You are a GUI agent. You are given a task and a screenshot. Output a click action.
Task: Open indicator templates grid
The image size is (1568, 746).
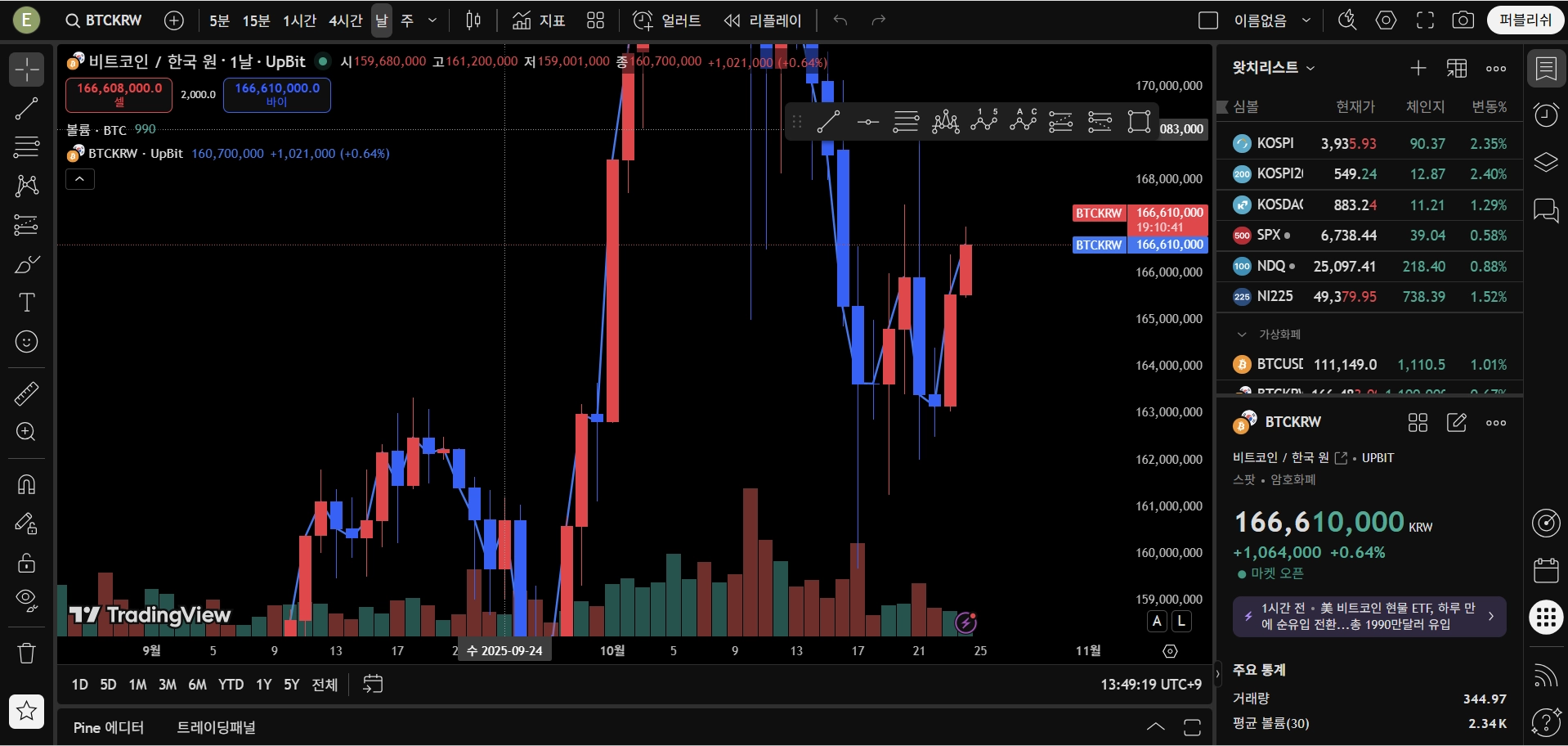click(x=596, y=20)
